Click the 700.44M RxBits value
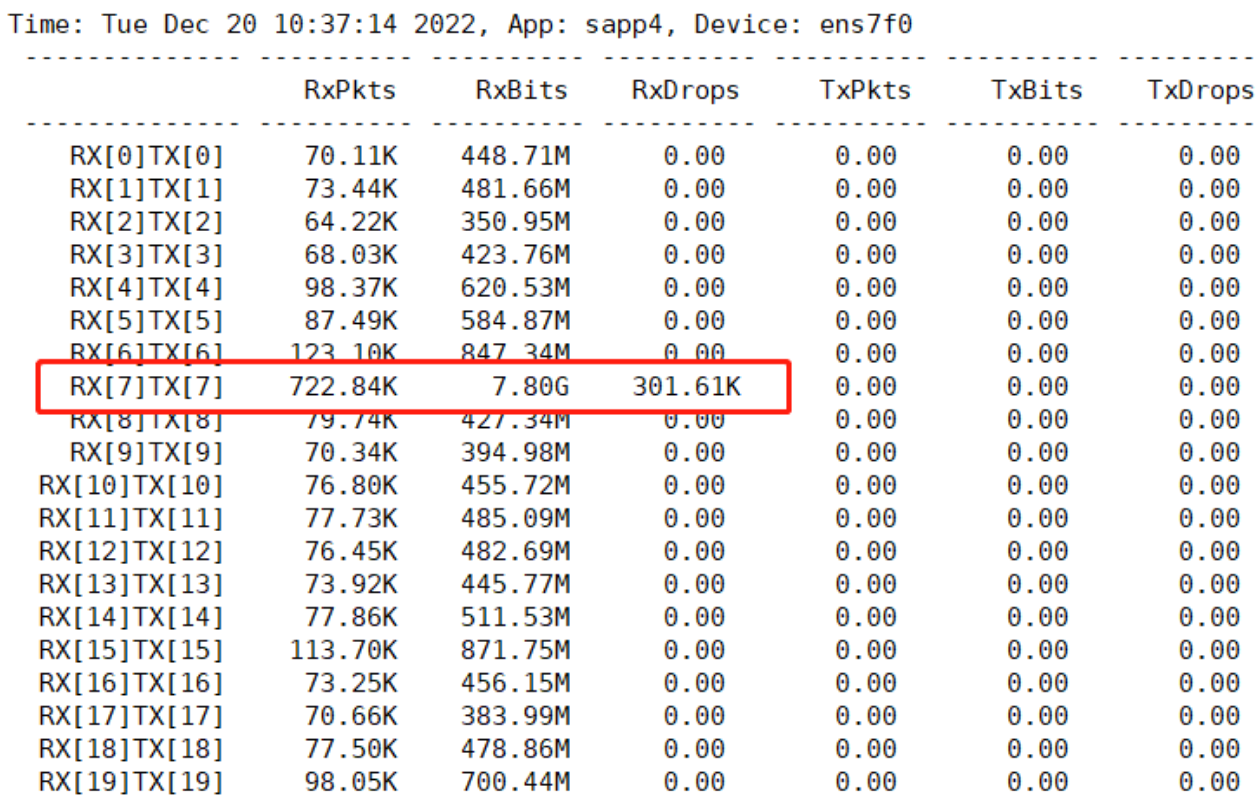 tap(515, 783)
